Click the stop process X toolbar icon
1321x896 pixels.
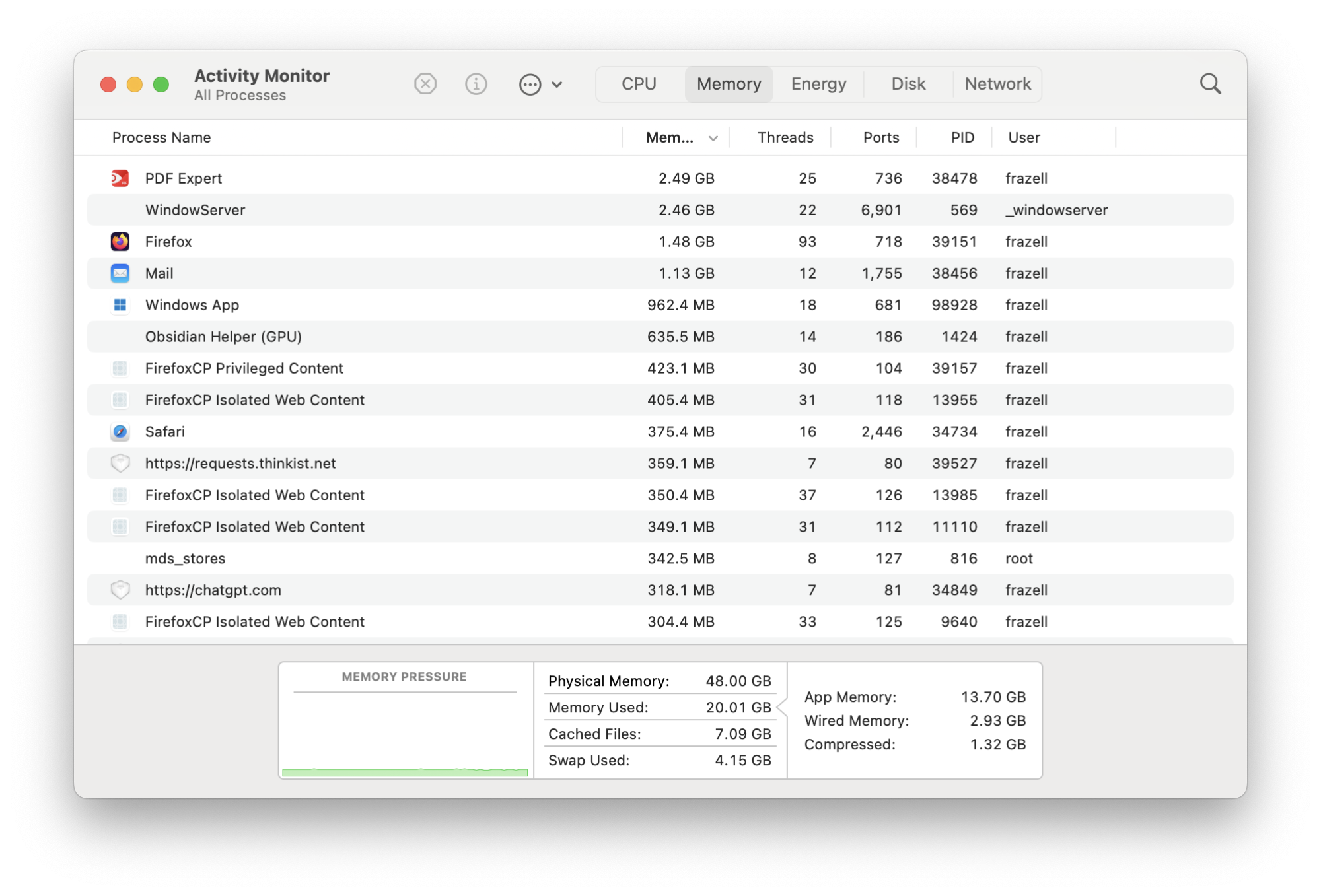[425, 84]
